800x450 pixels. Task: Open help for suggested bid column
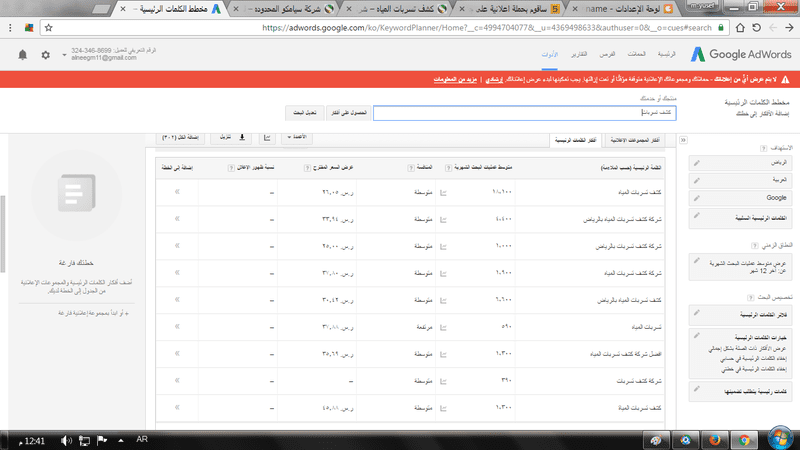(x=307, y=168)
